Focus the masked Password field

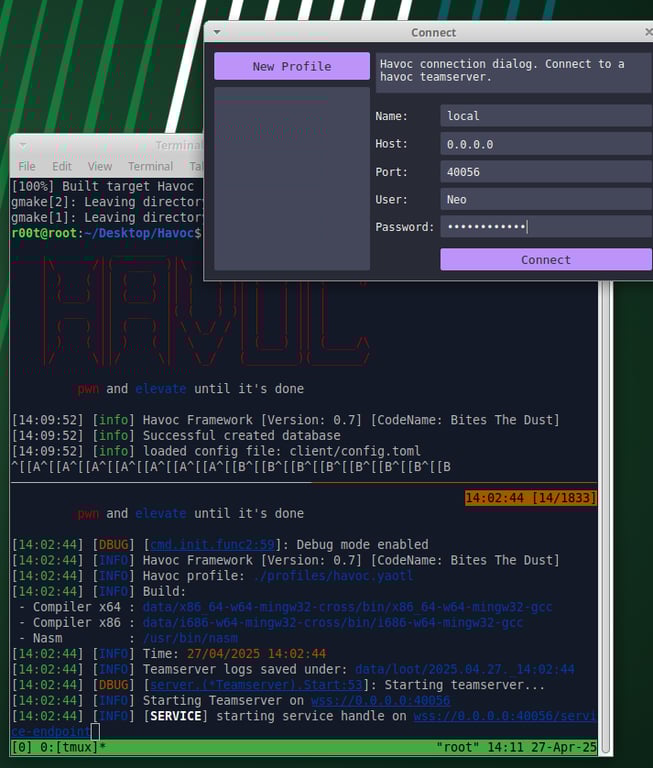(546, 227)
